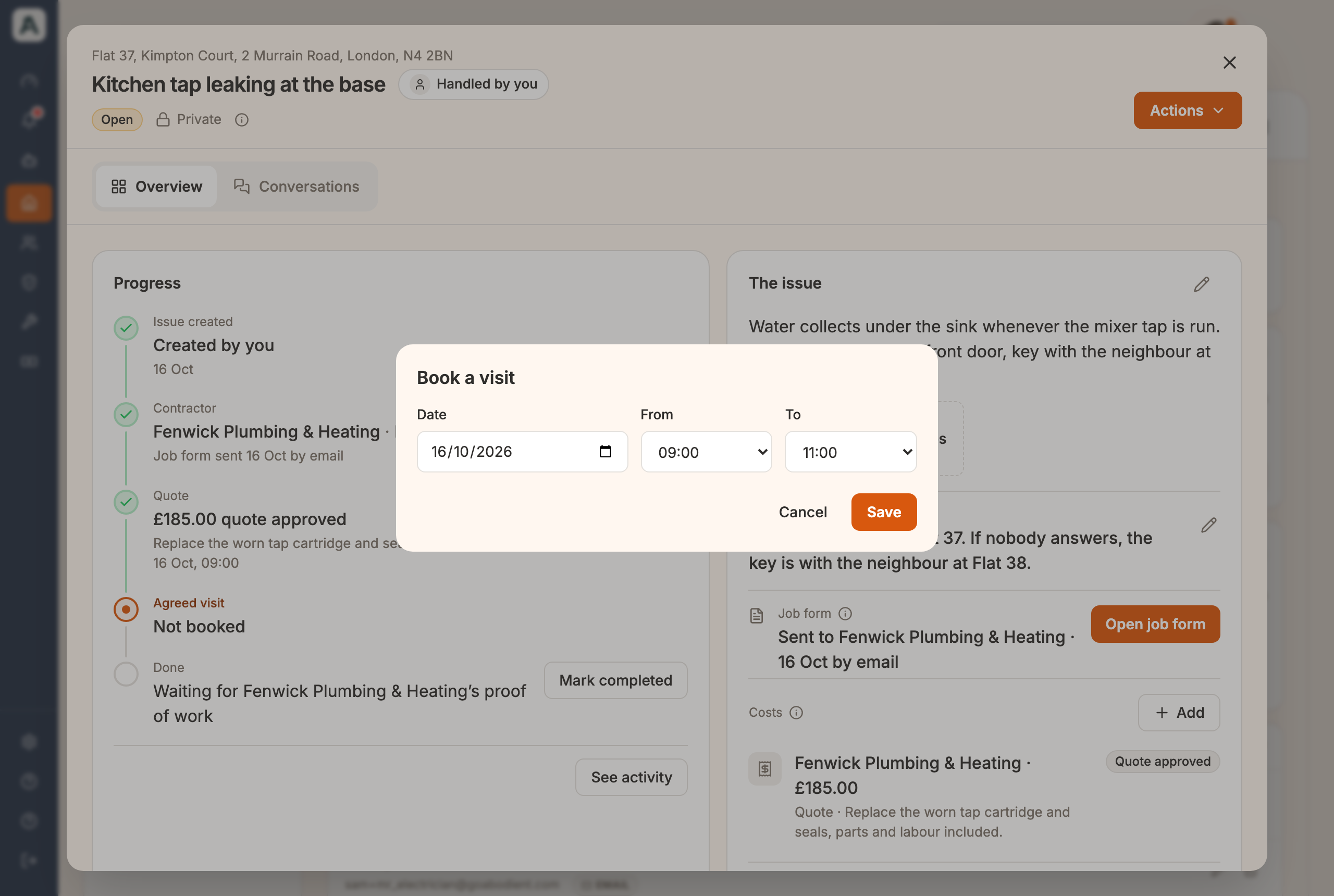The width and height of the screenshot is (1334, 896).
Task: Click the Issue created check marker
Action: pos(126,328)
